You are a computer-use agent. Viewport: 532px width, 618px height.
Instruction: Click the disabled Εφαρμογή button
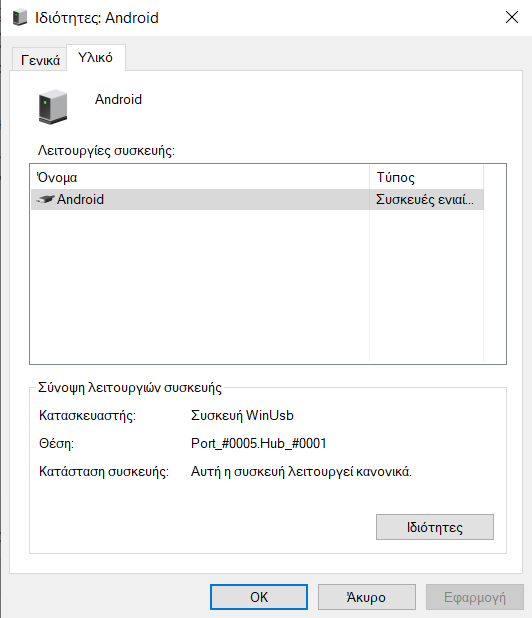474,597
